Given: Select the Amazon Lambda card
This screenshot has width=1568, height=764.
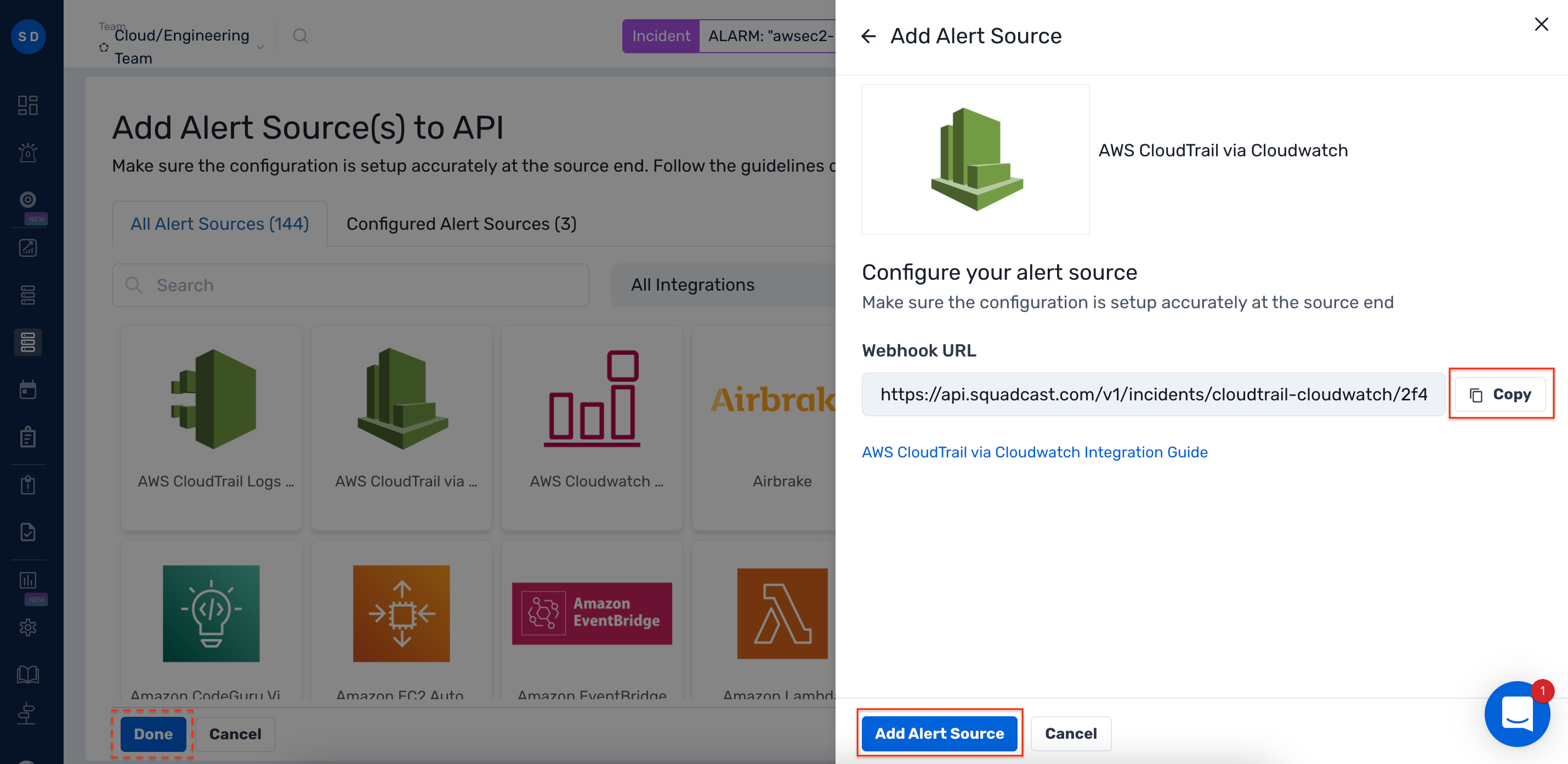Looking at the screenshot, I should (764, 620).
